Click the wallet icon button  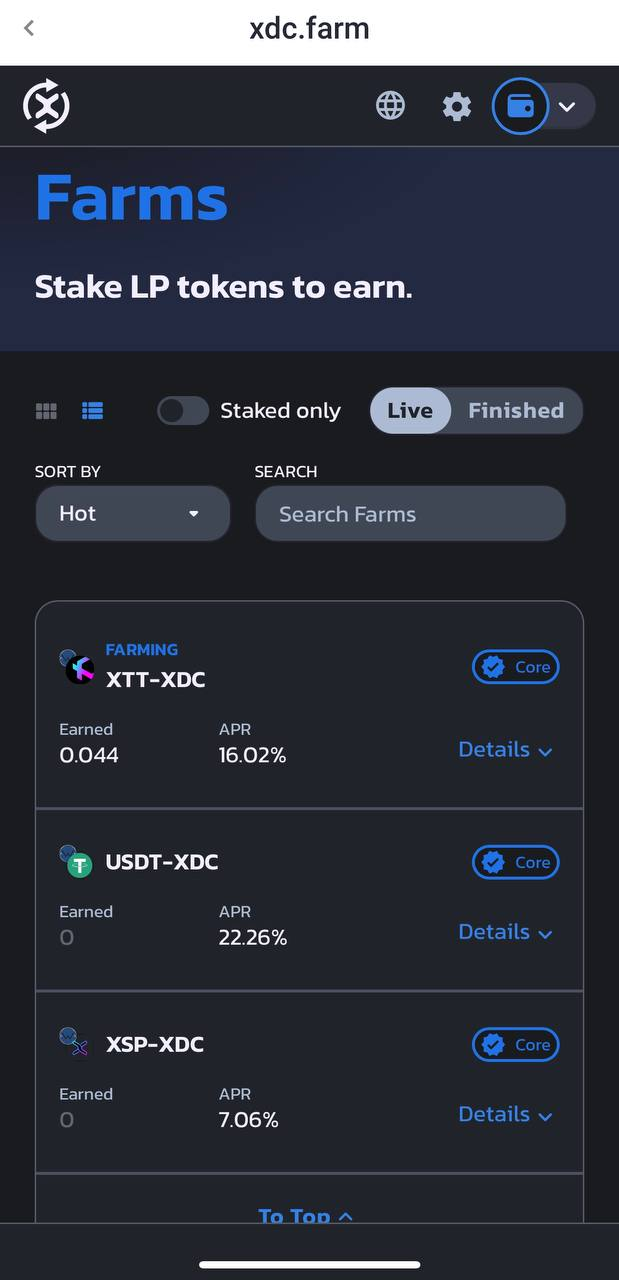[520, 106]
